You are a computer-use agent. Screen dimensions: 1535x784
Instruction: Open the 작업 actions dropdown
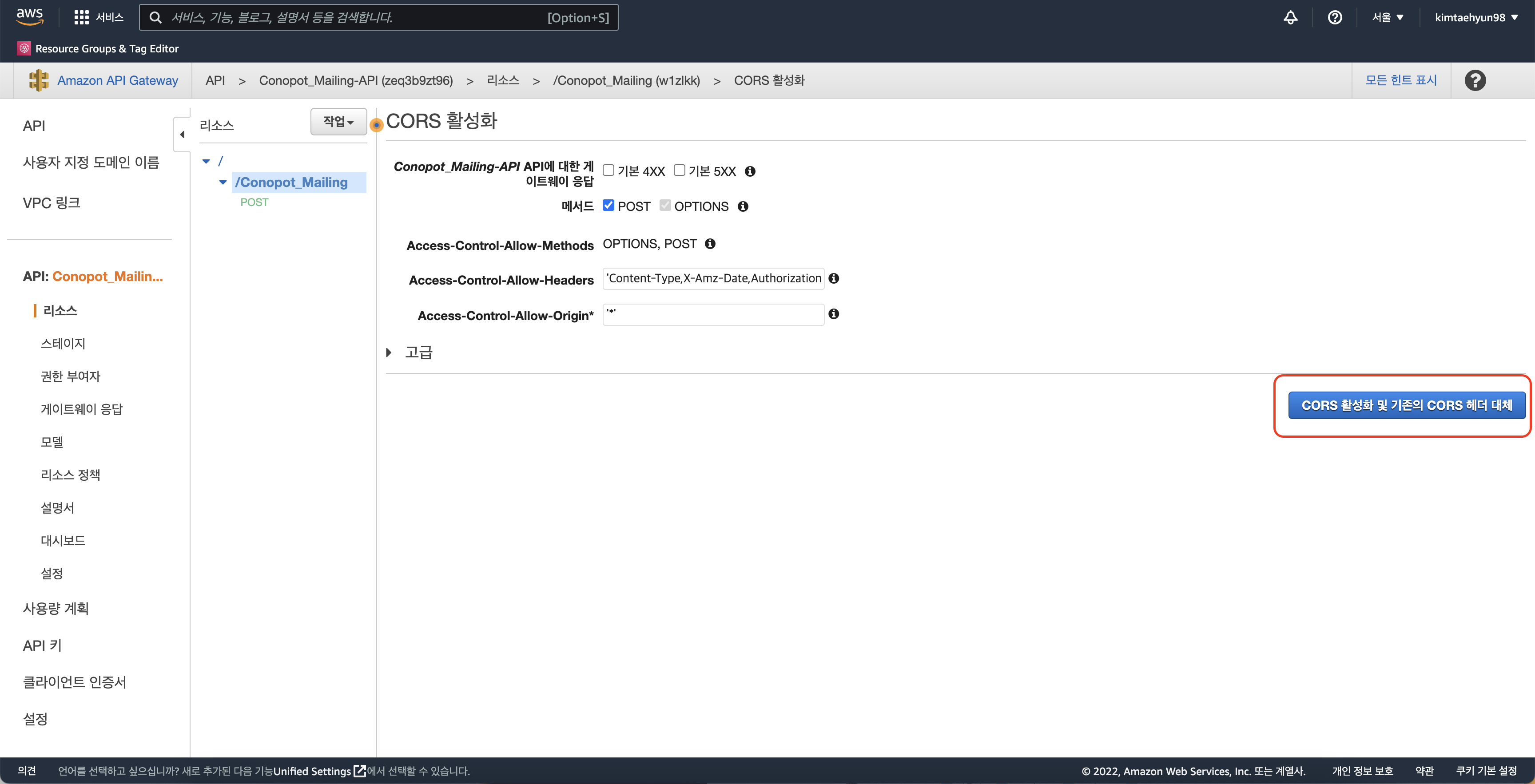click(x=338, y=122)
